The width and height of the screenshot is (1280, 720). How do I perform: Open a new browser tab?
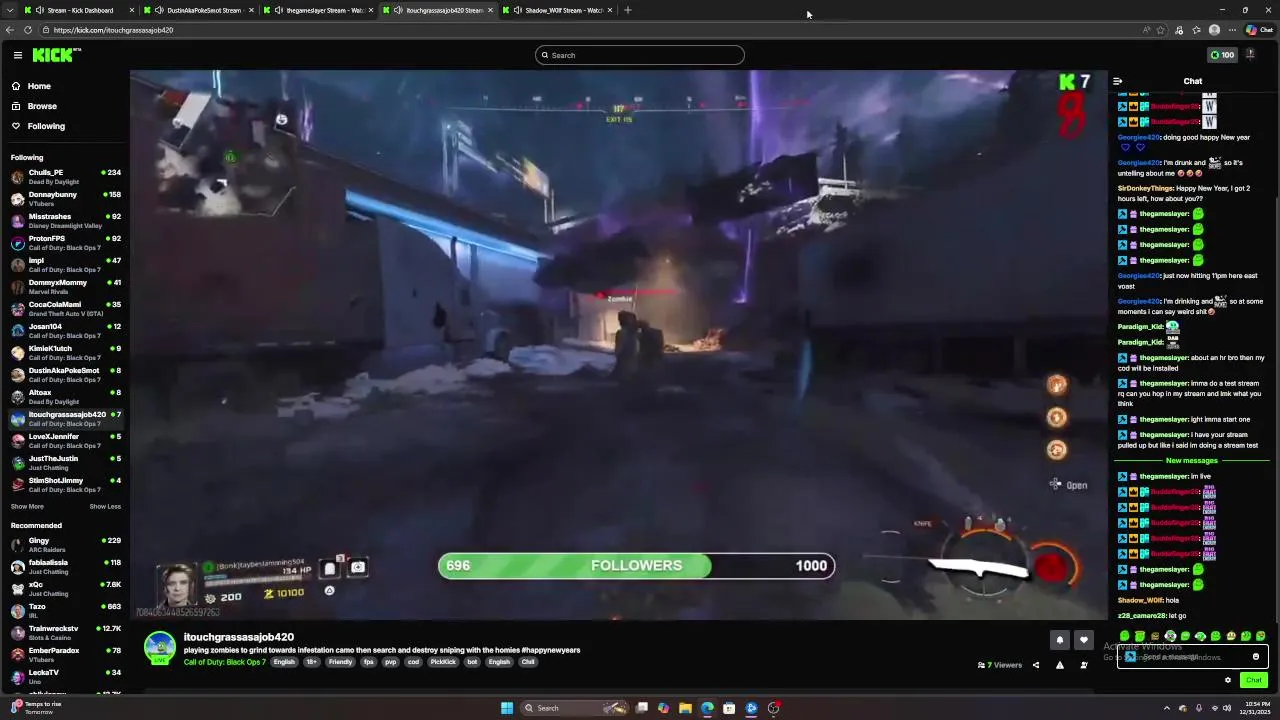click(628, 10)
